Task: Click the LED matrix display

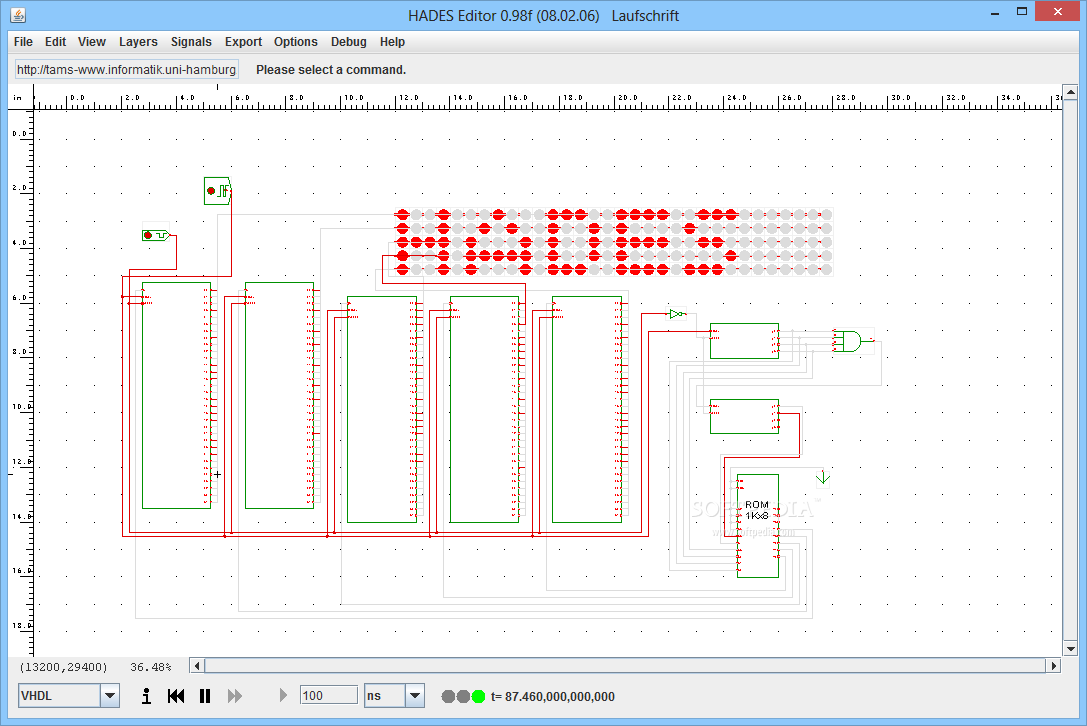Action: (614, 242)
